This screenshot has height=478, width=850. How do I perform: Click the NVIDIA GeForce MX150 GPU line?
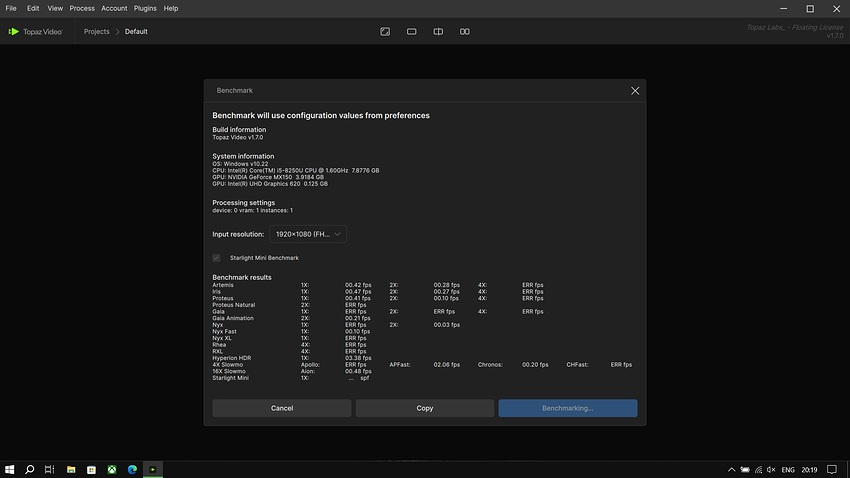[x=268, y=177]
